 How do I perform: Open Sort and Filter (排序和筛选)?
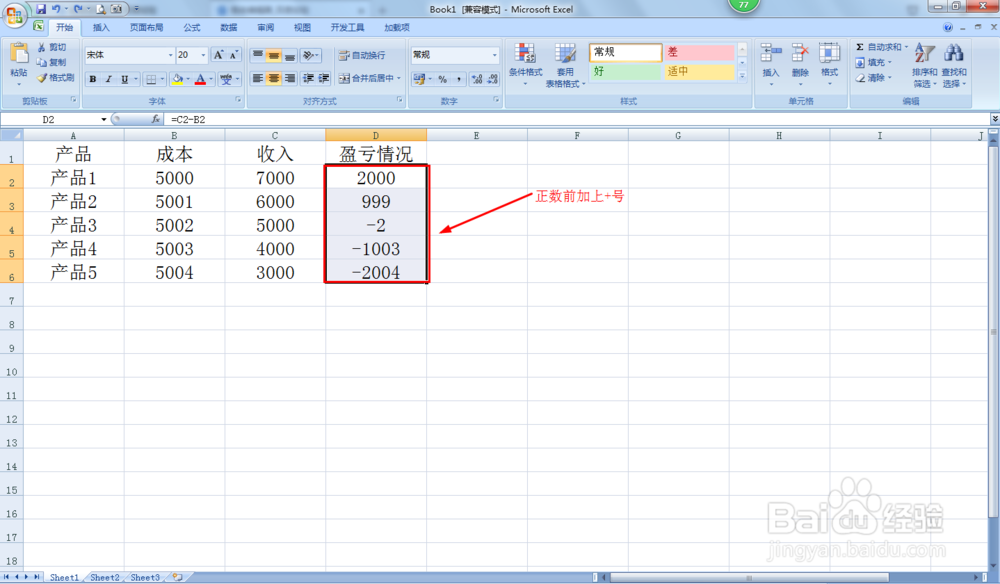924,65
